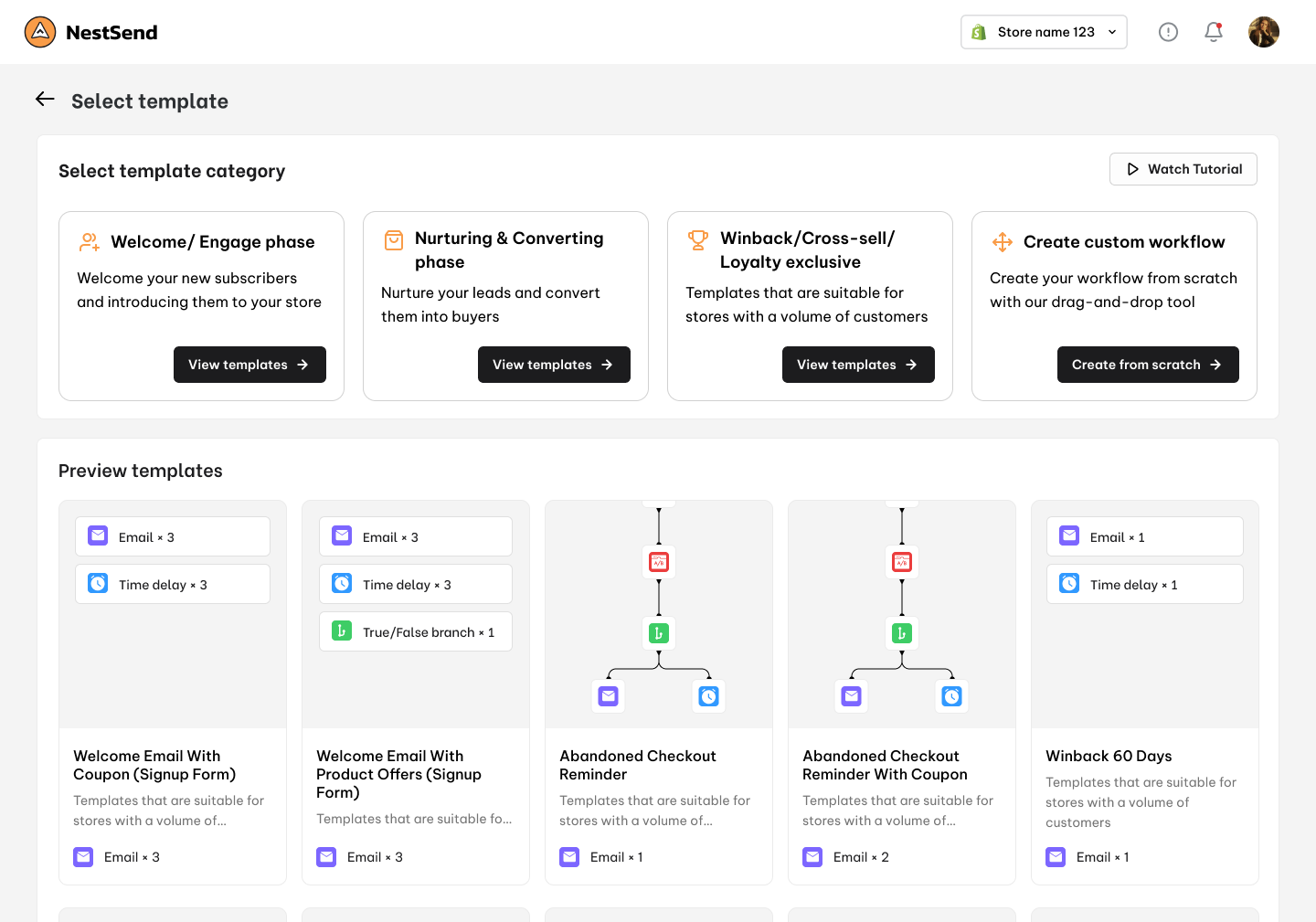Click the move arrows icon on Create custom workflow
1316x922 pixels.
(1003, 242)
